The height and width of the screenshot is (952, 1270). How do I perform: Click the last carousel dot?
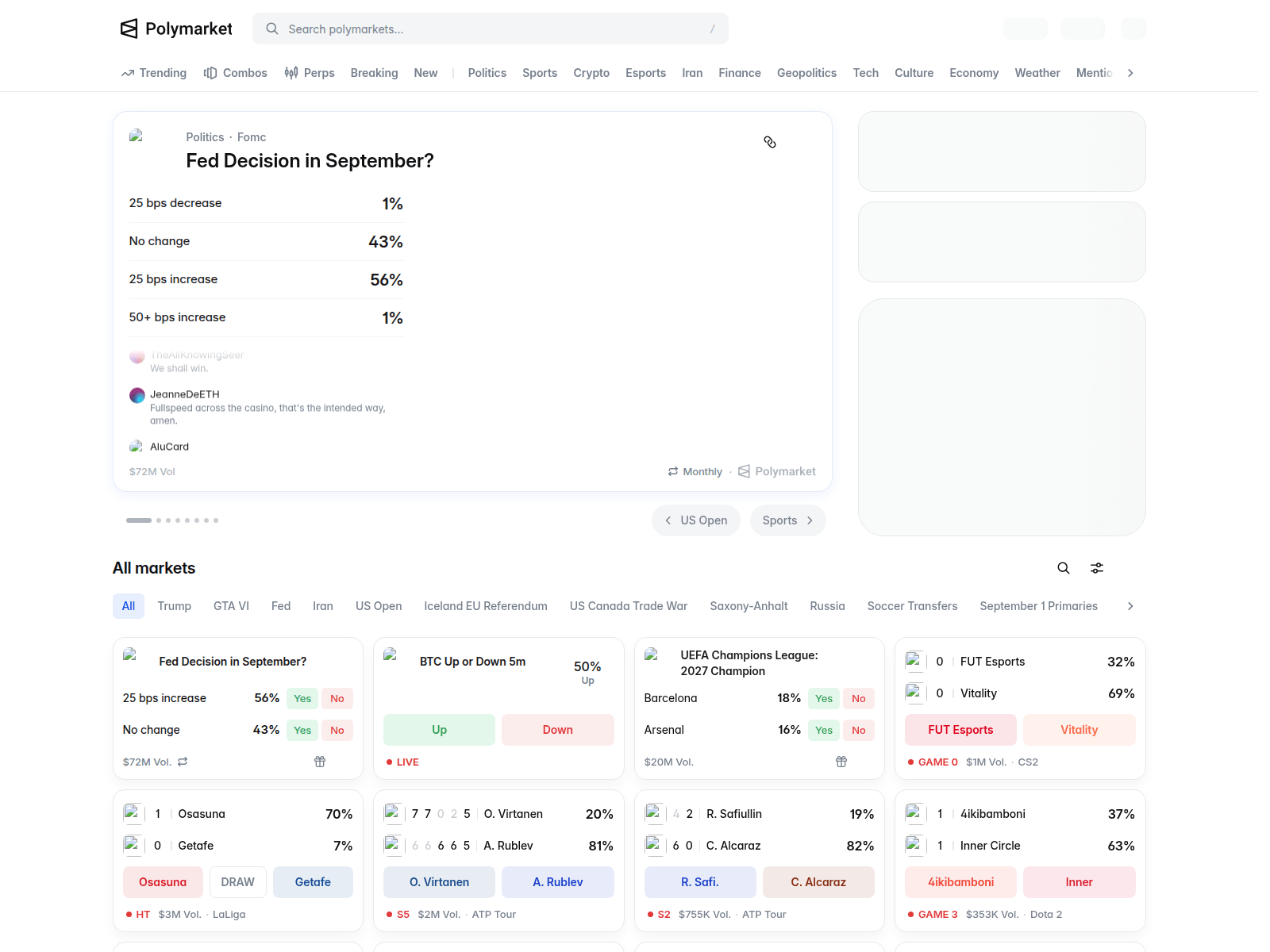pos(216,520)
